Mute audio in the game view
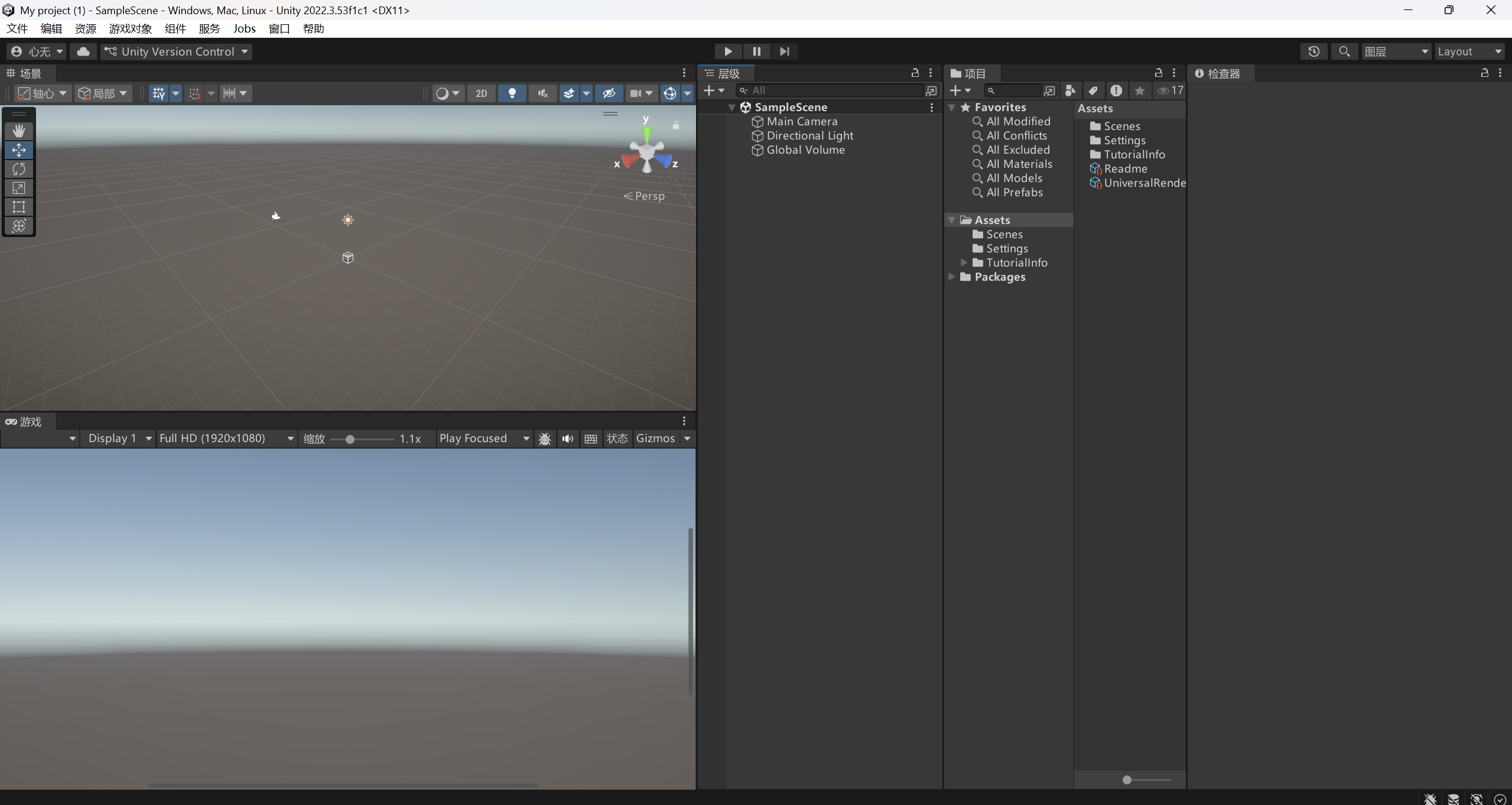Viewport: 1512px width, 805px height. coord(567,439)
